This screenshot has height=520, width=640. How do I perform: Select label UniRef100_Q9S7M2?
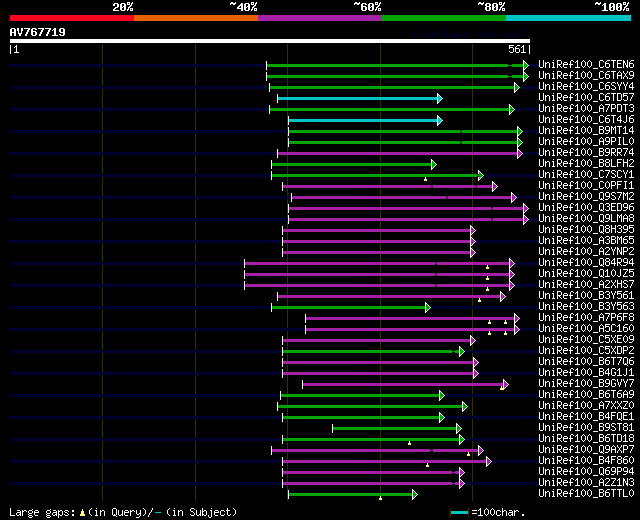pyautogui.click(x=586, y=196)
